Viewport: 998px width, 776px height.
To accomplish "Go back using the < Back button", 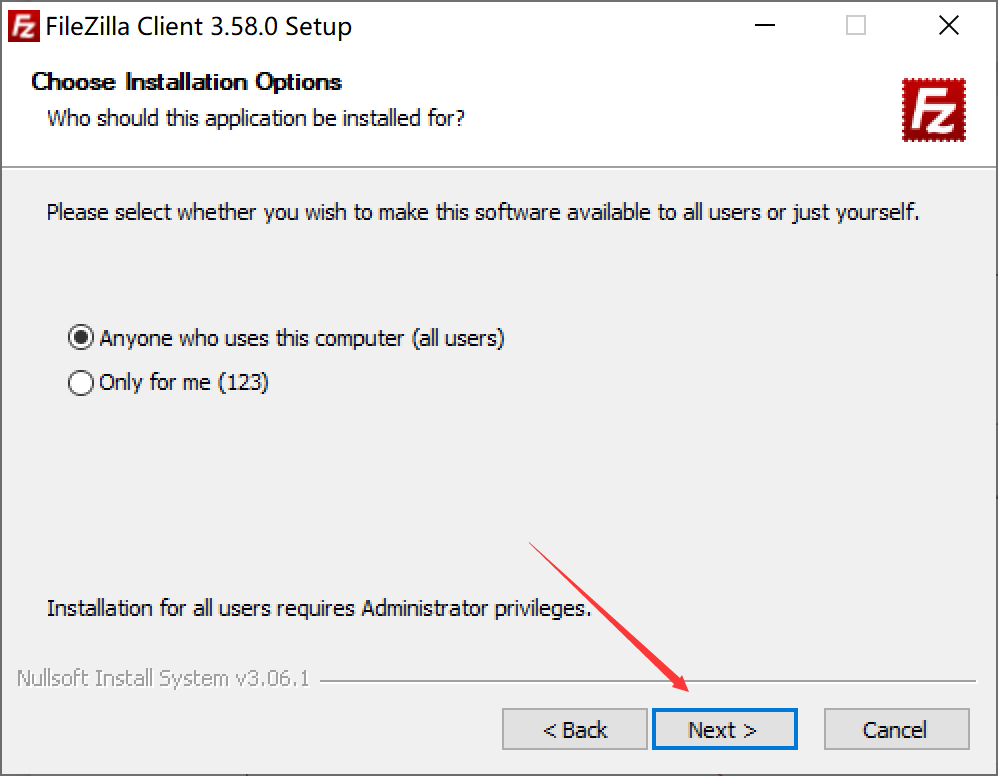I will (x=575, y=729).
